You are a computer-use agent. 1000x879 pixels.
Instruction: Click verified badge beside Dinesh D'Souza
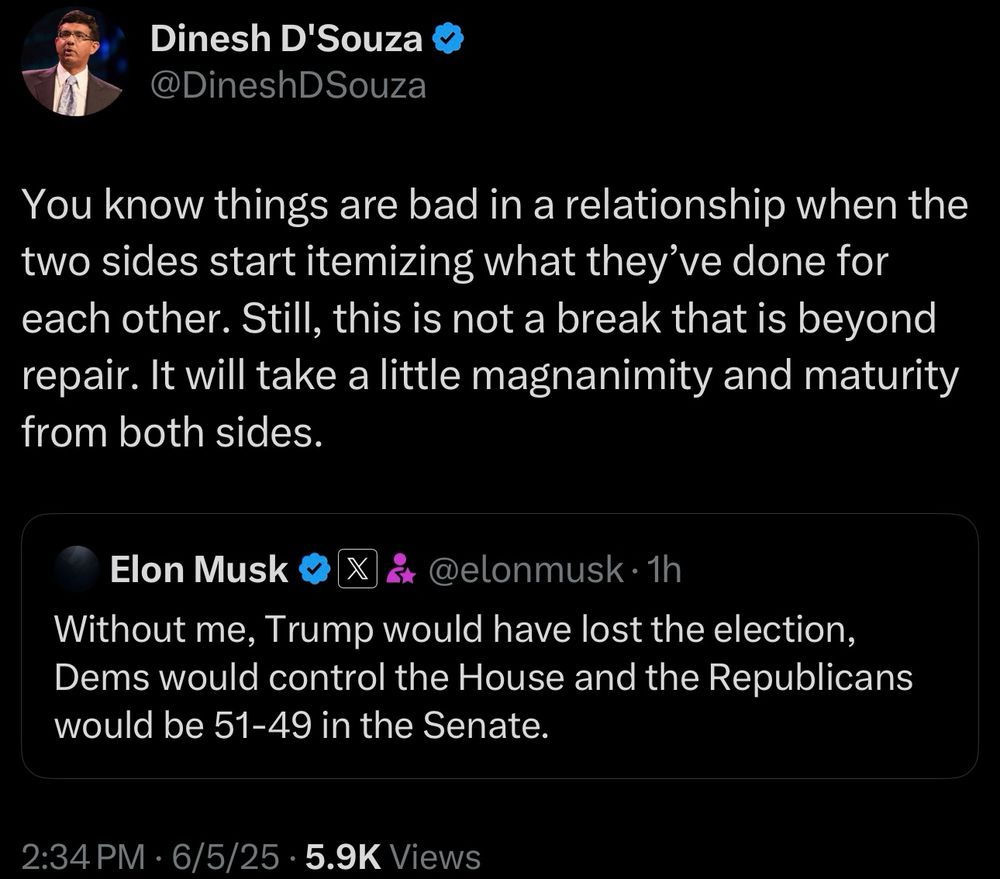[x=448, y=39]
